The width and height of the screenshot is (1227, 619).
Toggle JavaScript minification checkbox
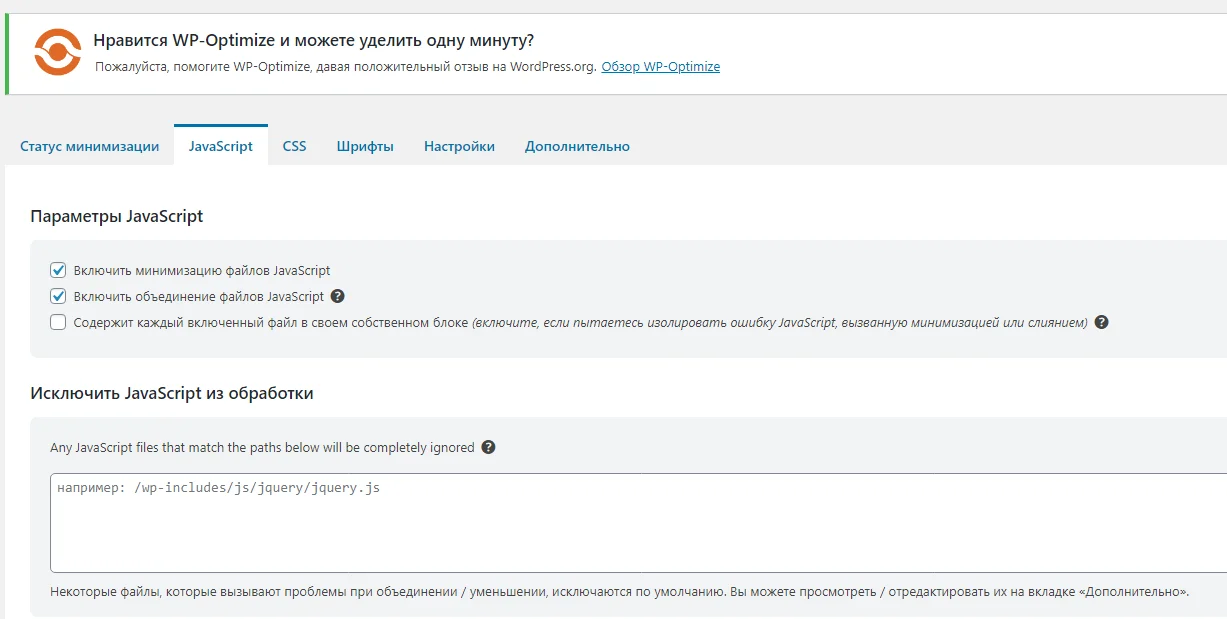58,270
